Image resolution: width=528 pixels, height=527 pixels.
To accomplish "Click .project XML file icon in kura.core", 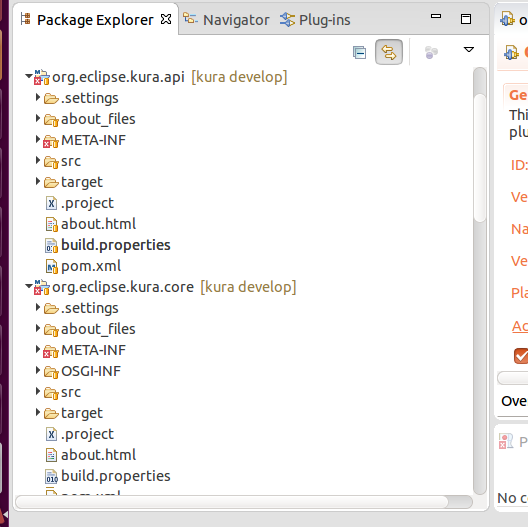I will [51, 434].
